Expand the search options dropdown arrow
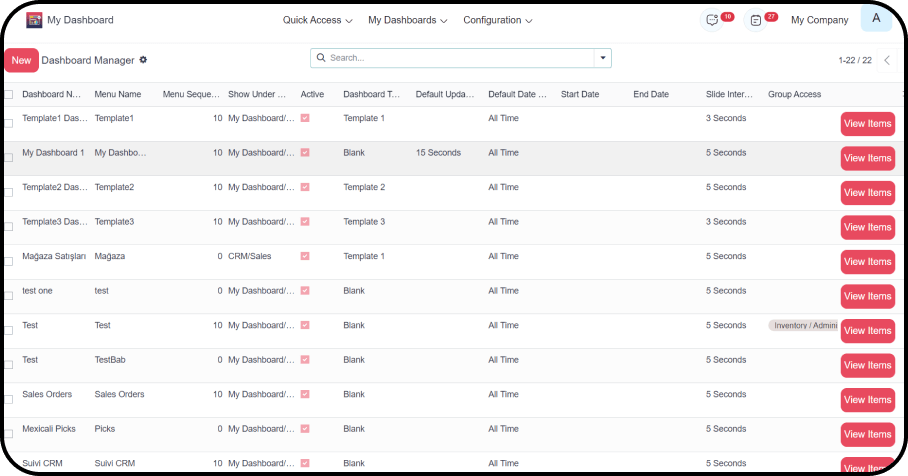Viewport: 908px width, 476px height. (x=602, y=58)
